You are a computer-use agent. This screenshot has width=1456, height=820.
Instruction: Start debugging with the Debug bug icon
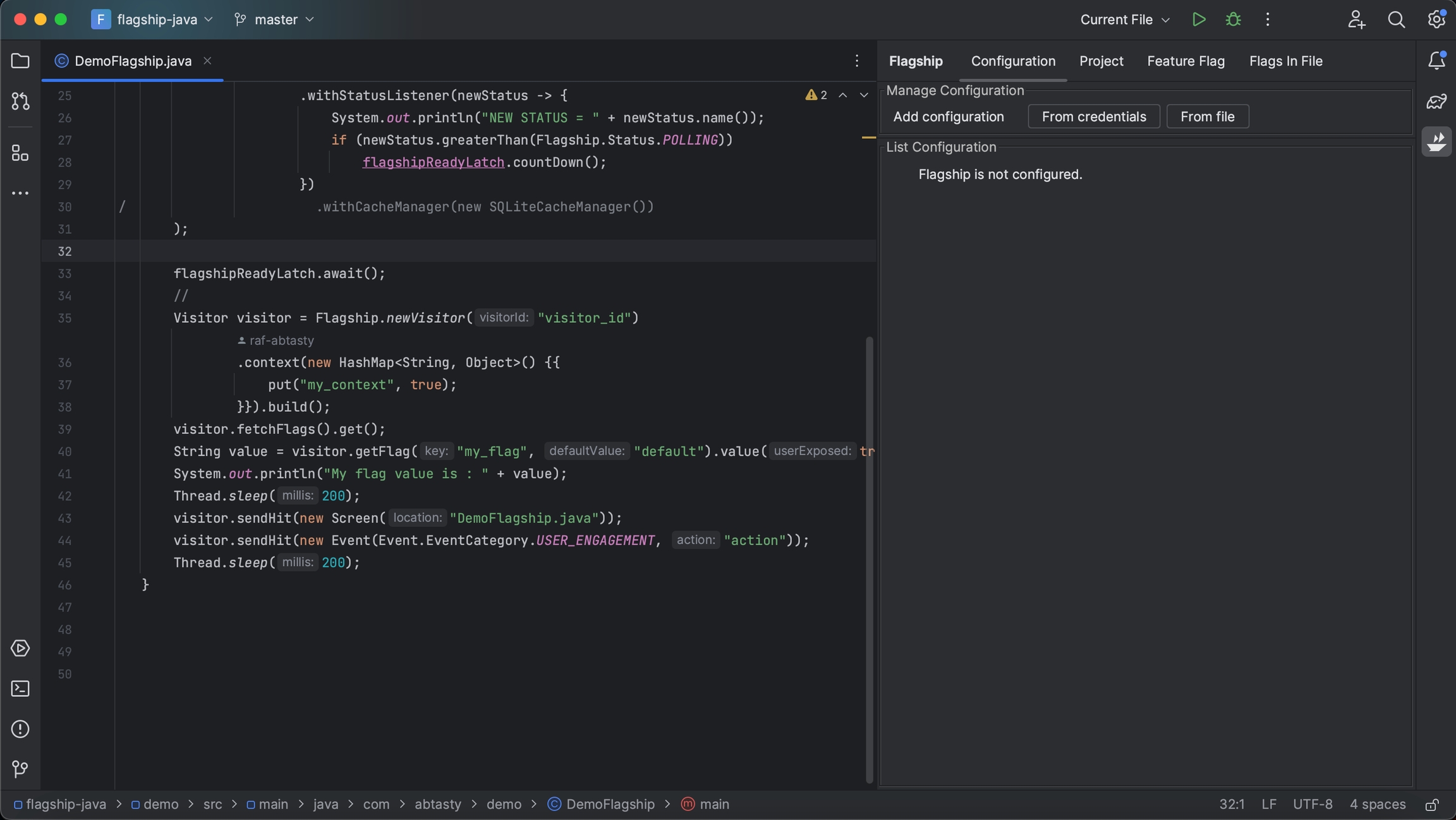click(1233, 20)
